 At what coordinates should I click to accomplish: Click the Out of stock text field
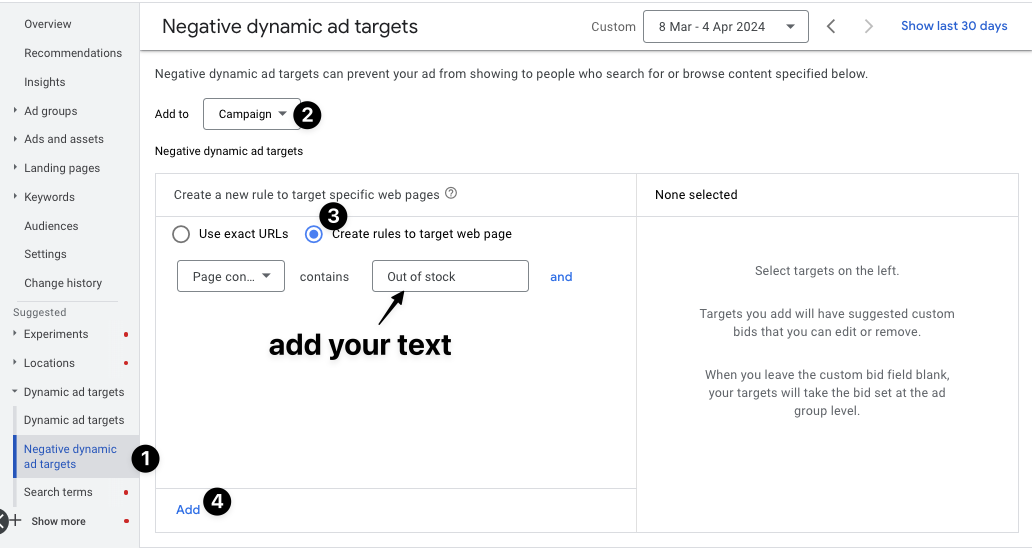(x=450, y=277)
